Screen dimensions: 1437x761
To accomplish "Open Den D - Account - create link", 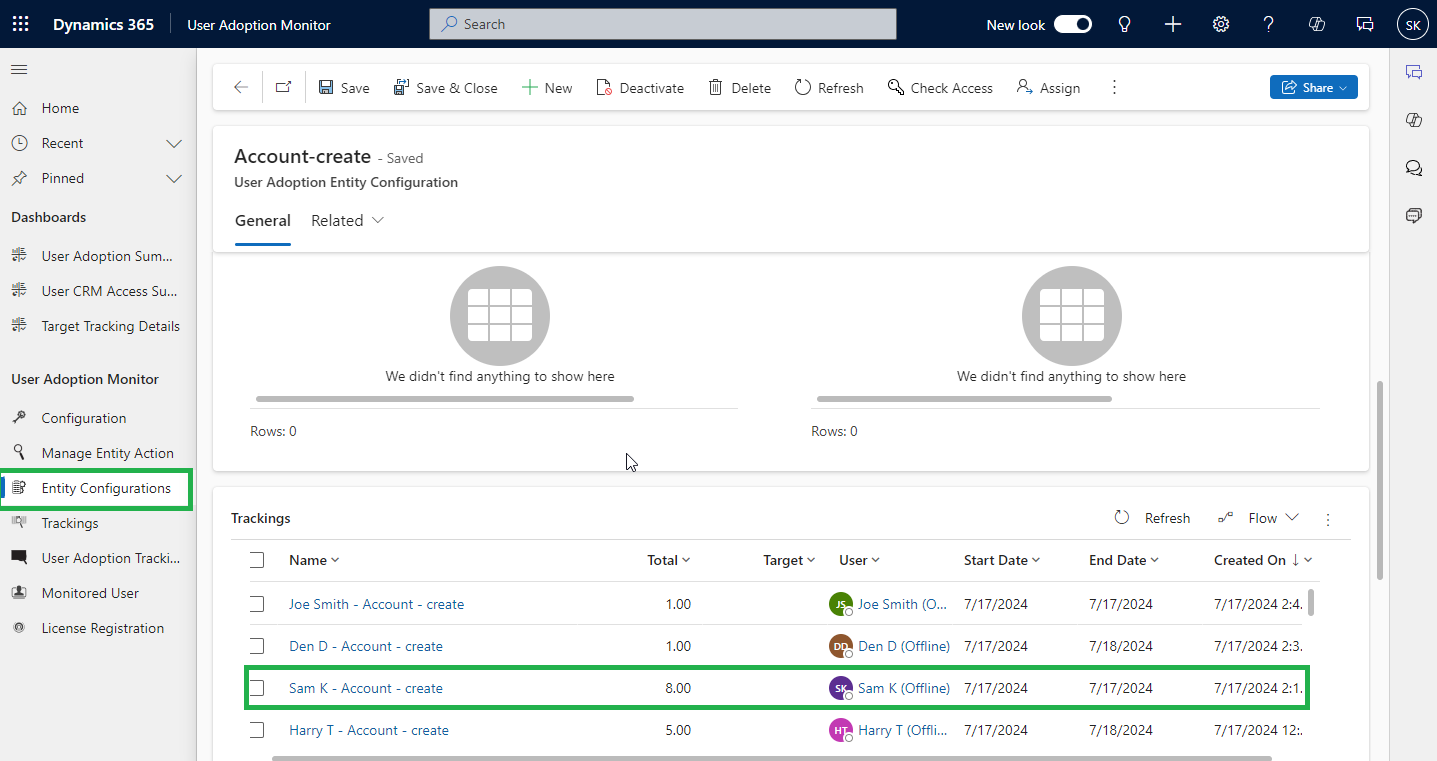I will pyautogui.click(x=366, y=646).
